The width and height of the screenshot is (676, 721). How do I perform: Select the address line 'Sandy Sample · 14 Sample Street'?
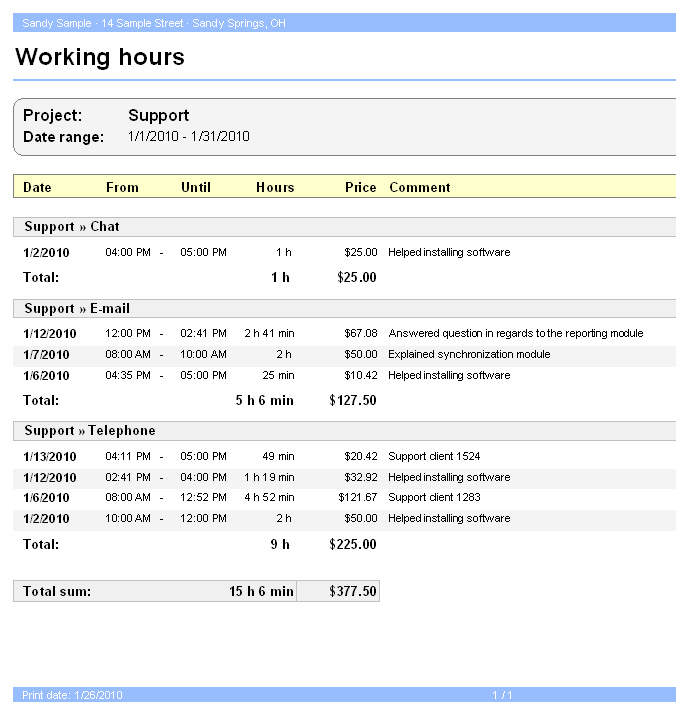coord(103,23)
